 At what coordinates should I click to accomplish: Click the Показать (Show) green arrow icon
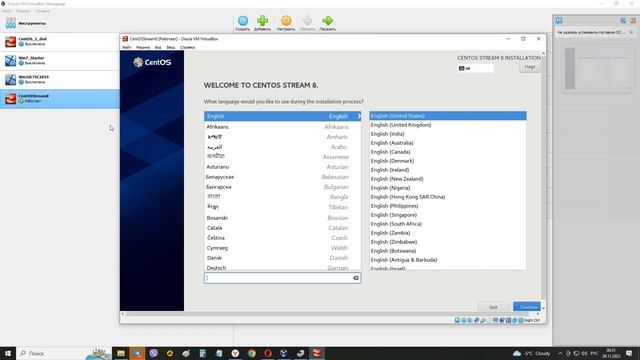327,23
